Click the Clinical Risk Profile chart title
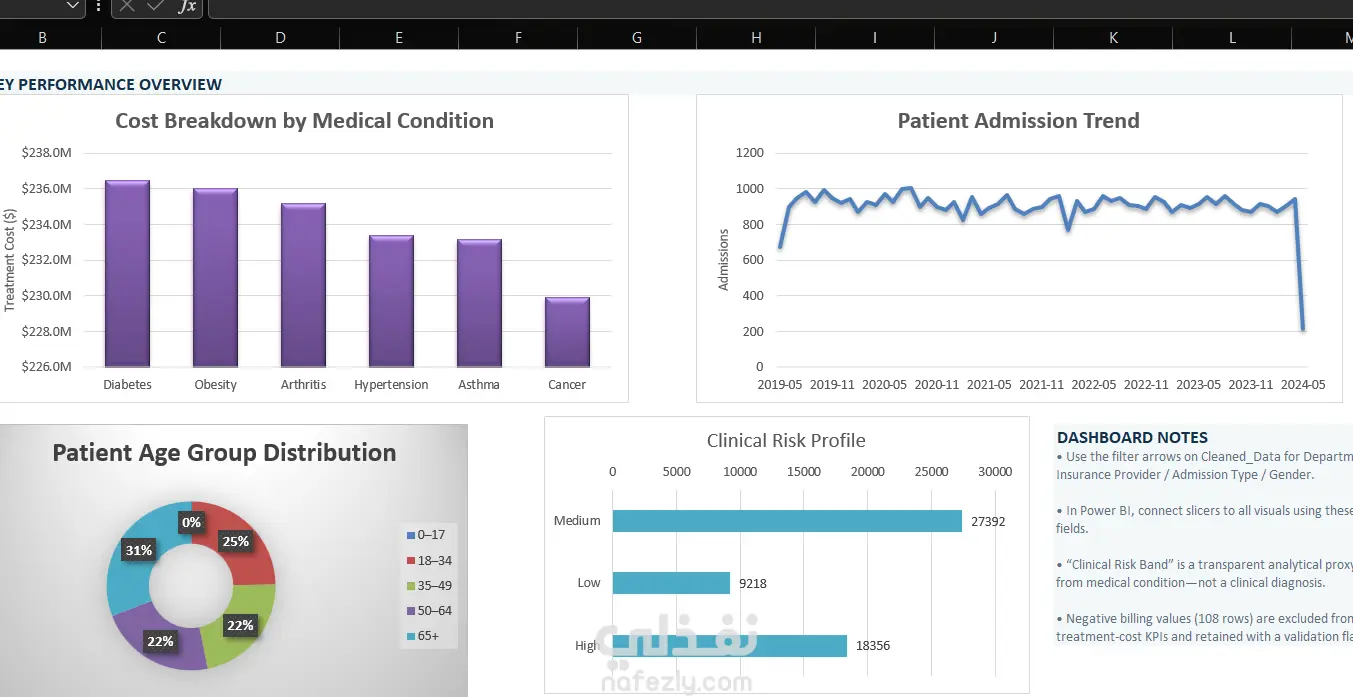Image resolution: width=1353 pixels, height=697 pixels. click(786, 441)
